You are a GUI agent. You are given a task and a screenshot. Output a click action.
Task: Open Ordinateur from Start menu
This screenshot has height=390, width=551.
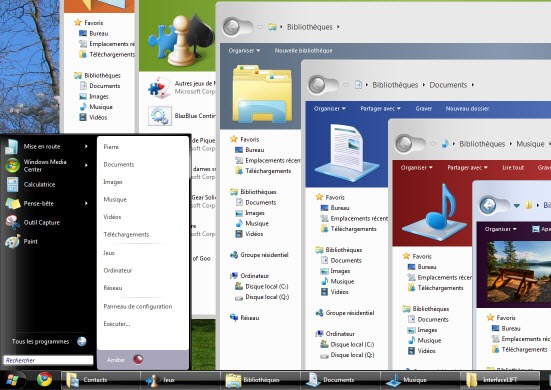pos(118,271)
